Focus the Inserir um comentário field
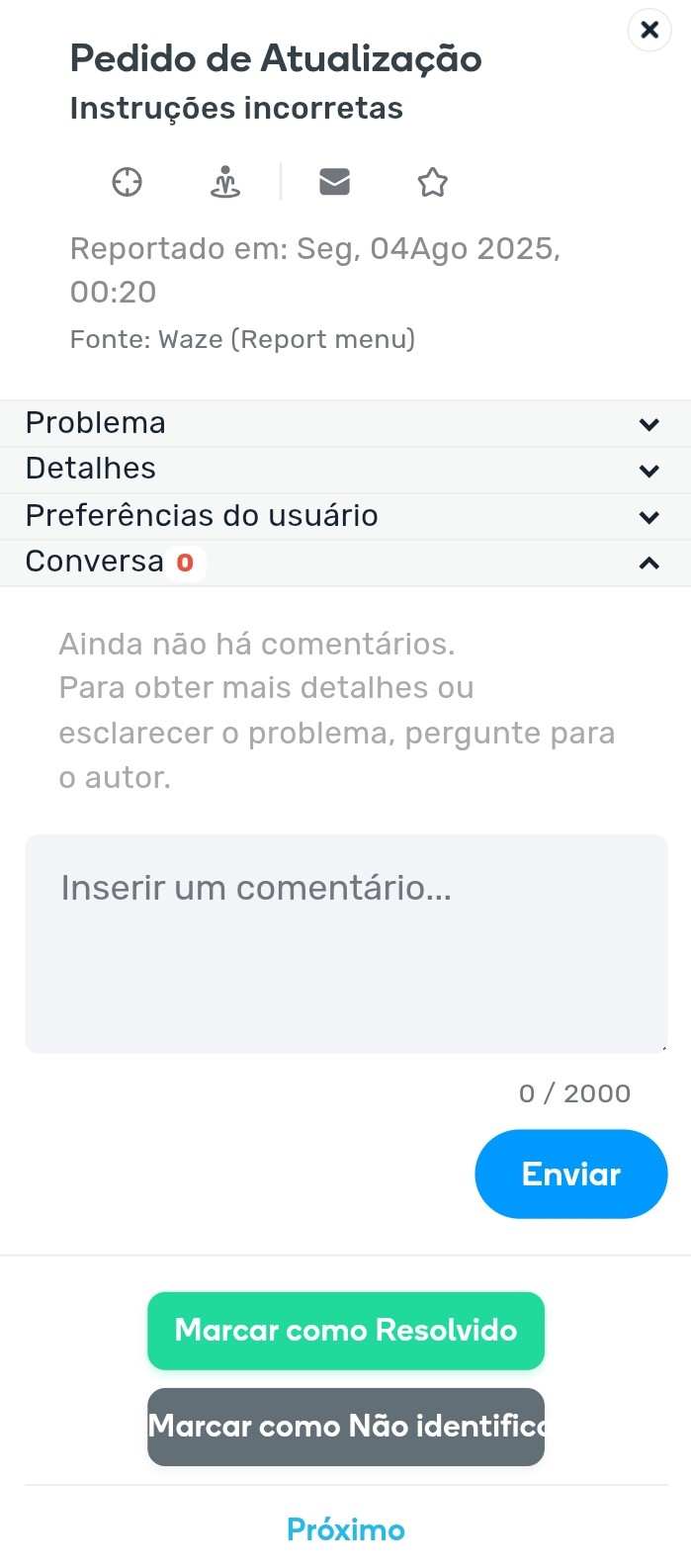The width and height of the screenshot is (691, 1568). click(346, 943)
